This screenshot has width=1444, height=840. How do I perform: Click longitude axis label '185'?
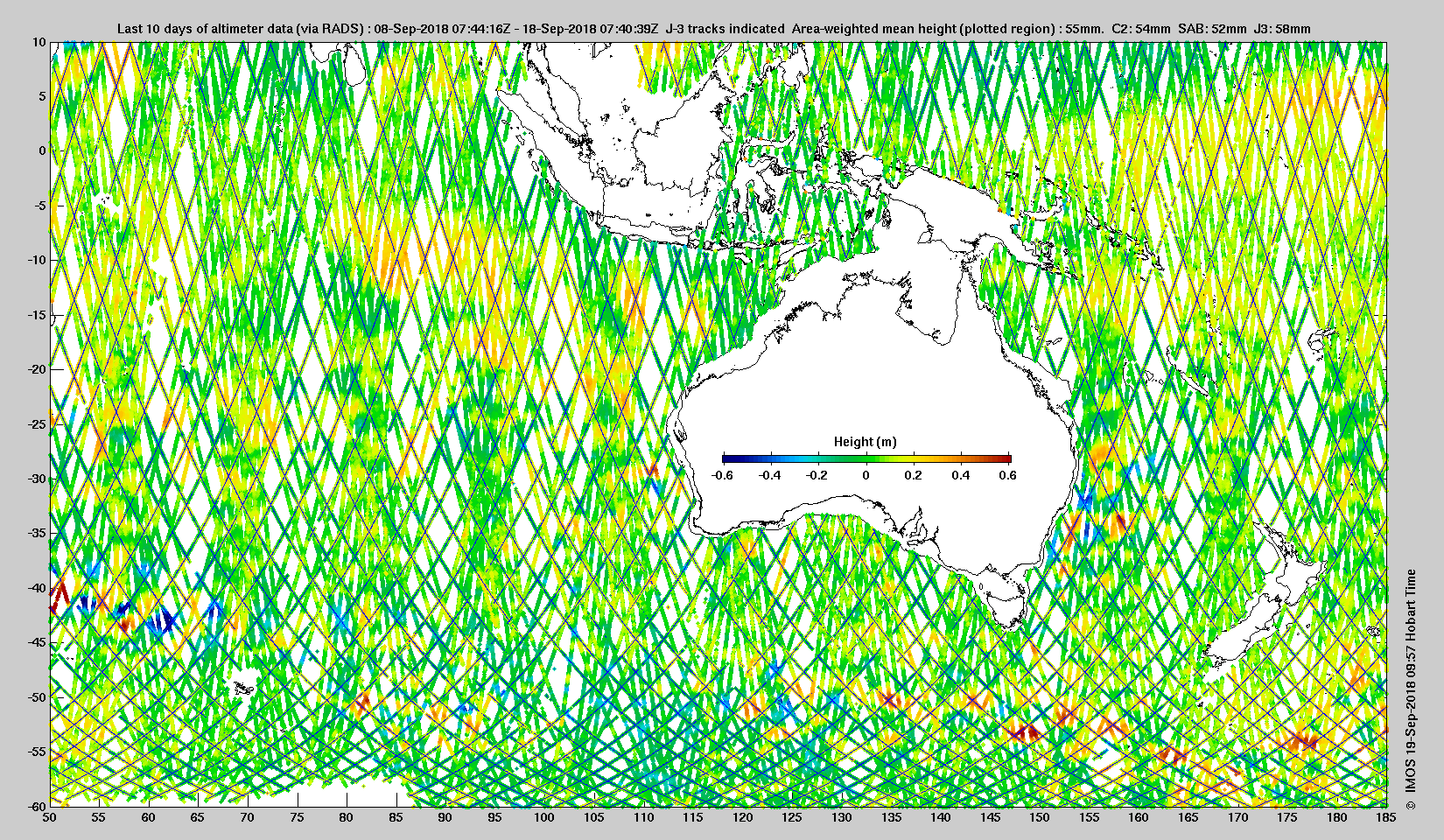point(1386,817)
